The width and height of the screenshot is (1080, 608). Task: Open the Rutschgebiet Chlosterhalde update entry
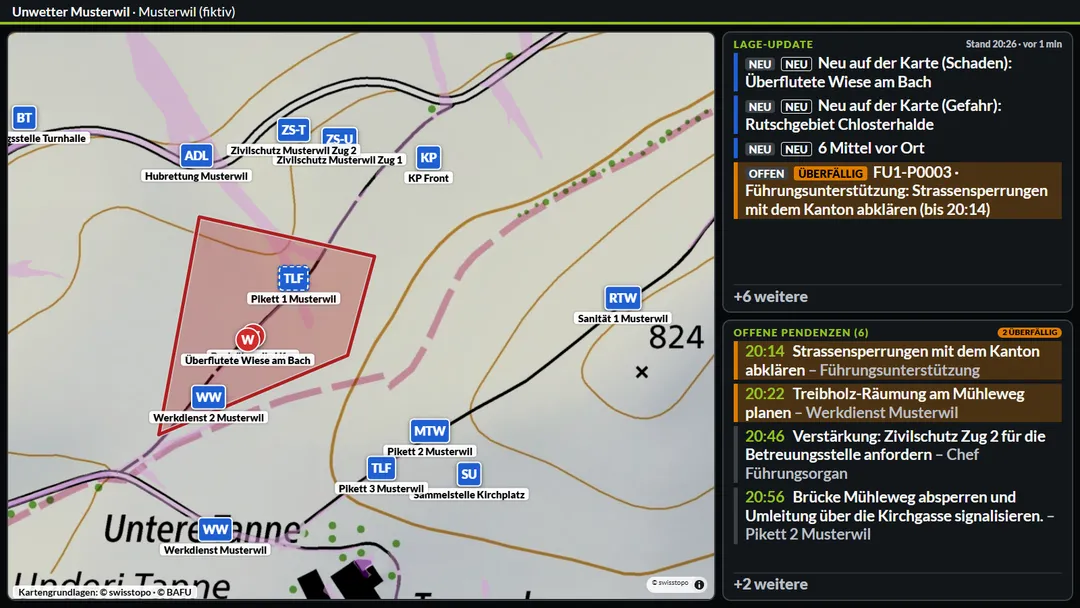pos(898,115)
